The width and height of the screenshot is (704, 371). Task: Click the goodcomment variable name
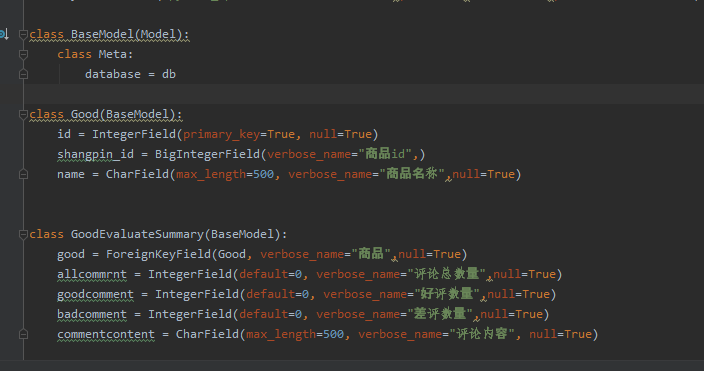95,294
